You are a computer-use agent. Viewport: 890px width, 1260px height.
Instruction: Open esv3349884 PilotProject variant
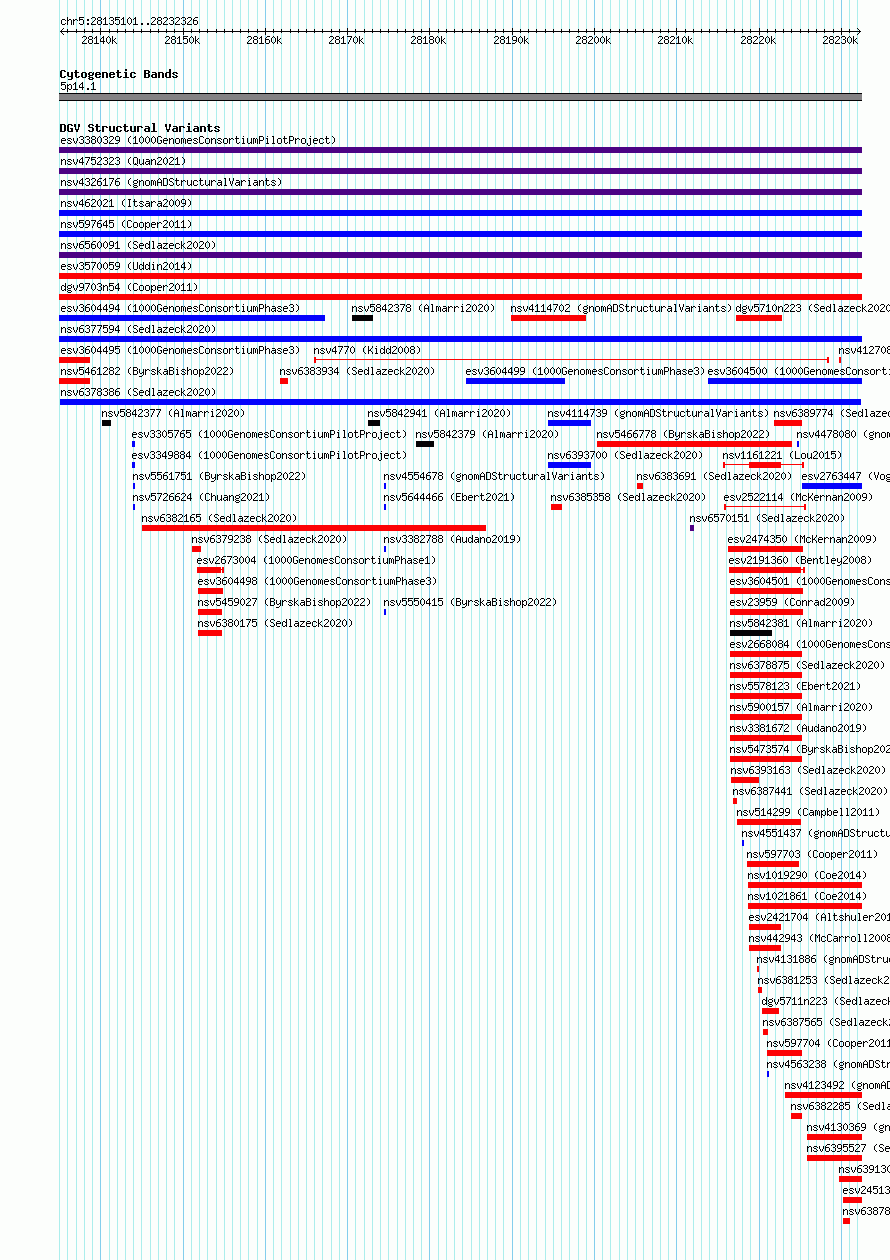click(270, 455)
